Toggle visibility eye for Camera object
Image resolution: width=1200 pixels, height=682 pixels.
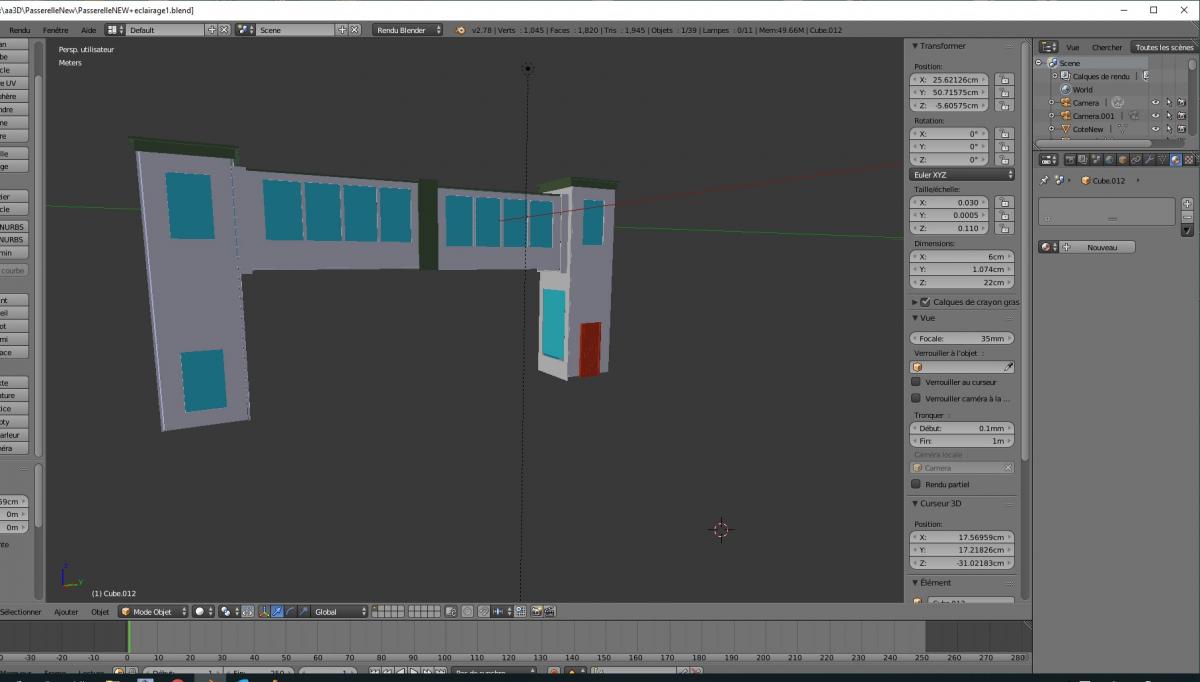pyautogui.click(x=1155, y=103)
